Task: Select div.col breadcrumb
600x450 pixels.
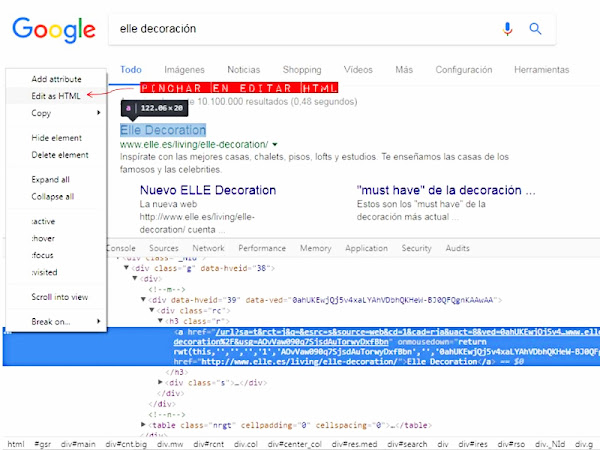Action: click(x=246, y=444)
